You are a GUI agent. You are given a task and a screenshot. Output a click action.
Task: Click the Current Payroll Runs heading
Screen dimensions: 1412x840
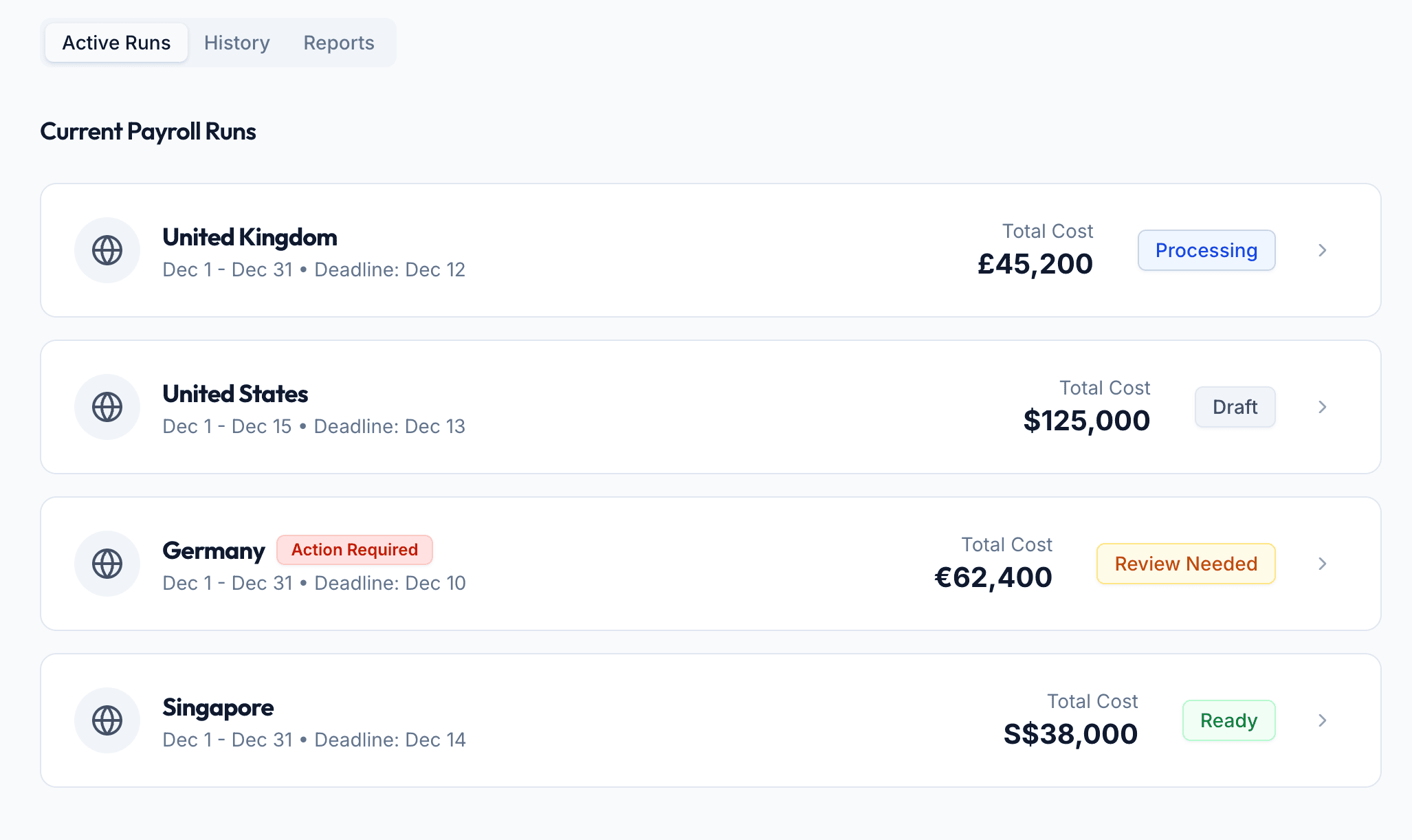point(148,131)
